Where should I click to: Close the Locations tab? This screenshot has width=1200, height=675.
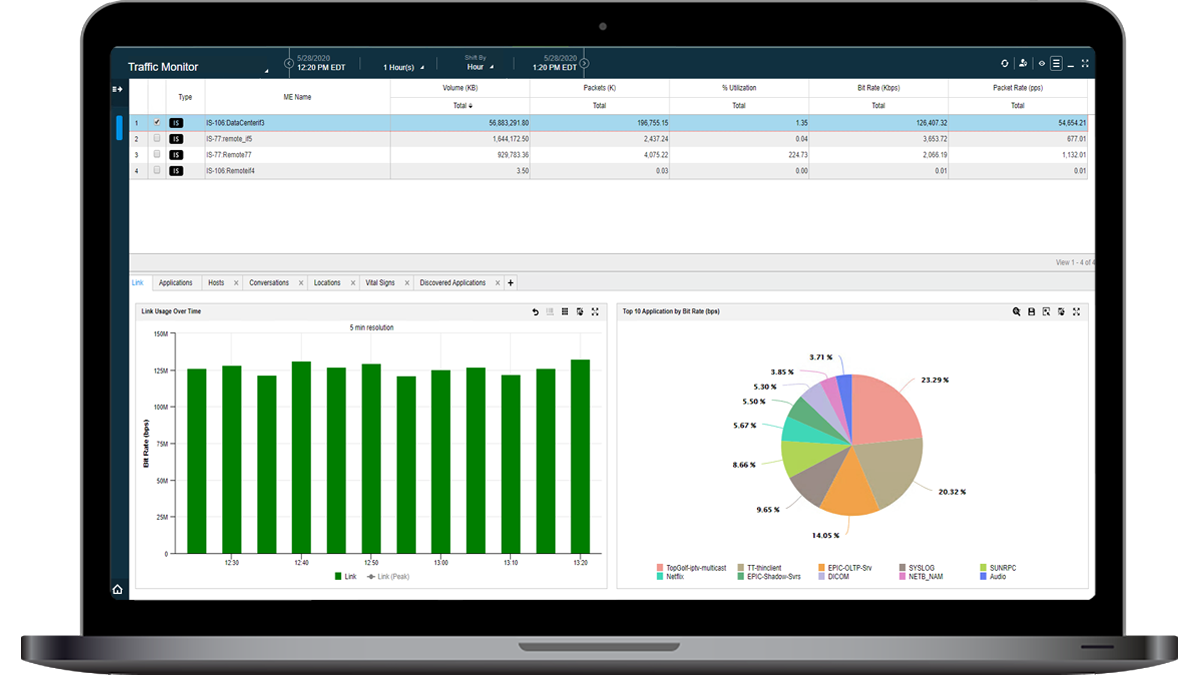pos(352,283)
